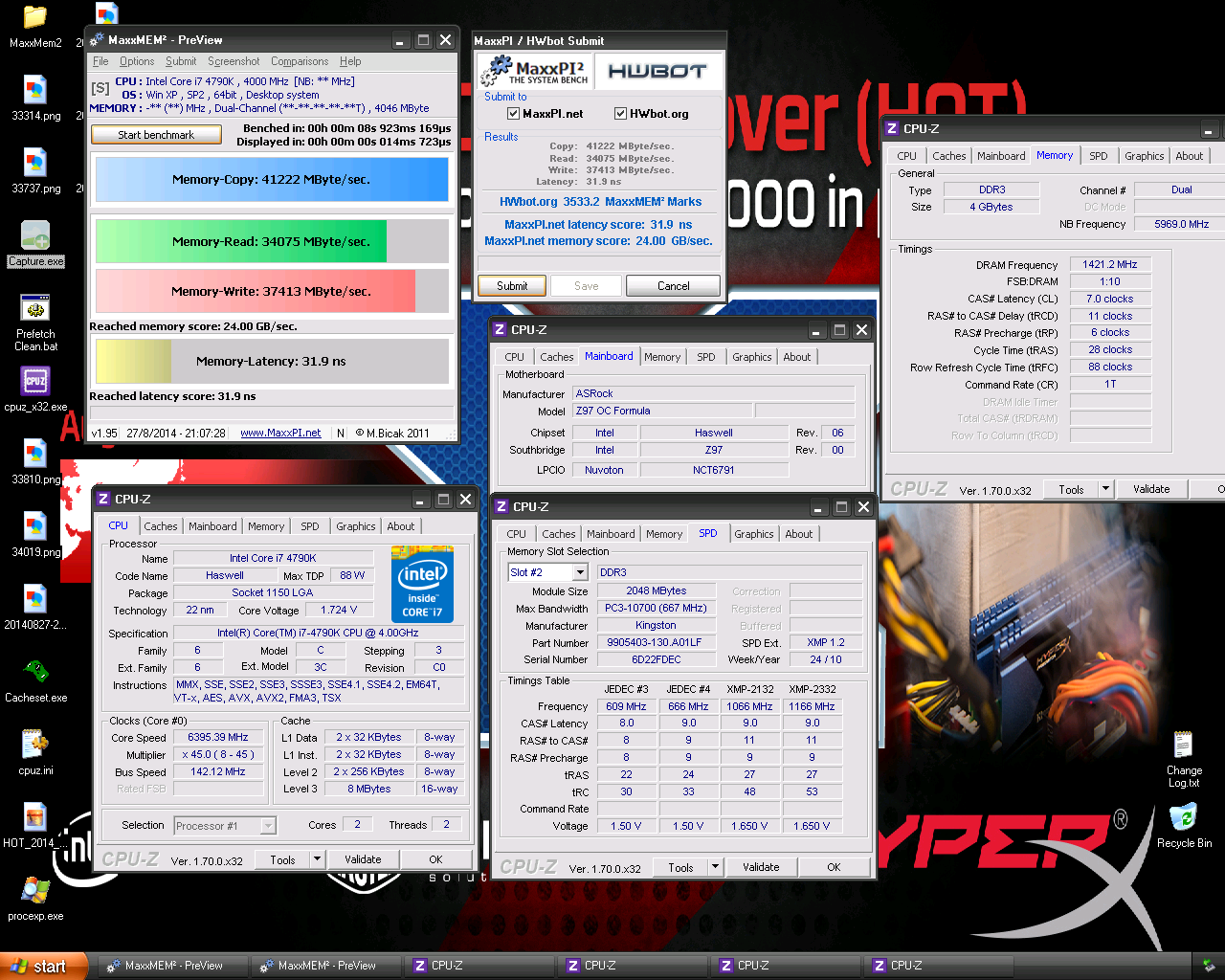The height and width of the screenshot is (980, 1225).
Task: Click the Core Voltage value 1.724 V
Action: (x=339, y=610)
